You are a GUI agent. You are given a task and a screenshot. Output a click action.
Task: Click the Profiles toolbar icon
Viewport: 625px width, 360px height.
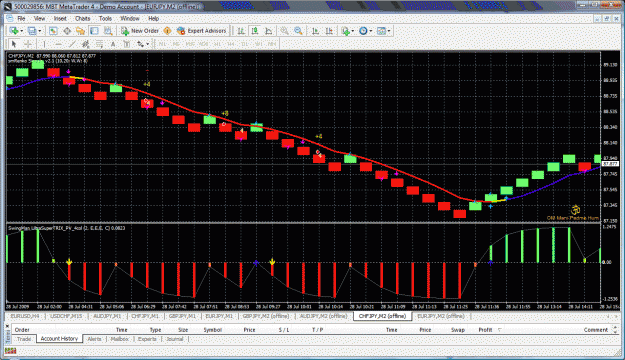32,31
